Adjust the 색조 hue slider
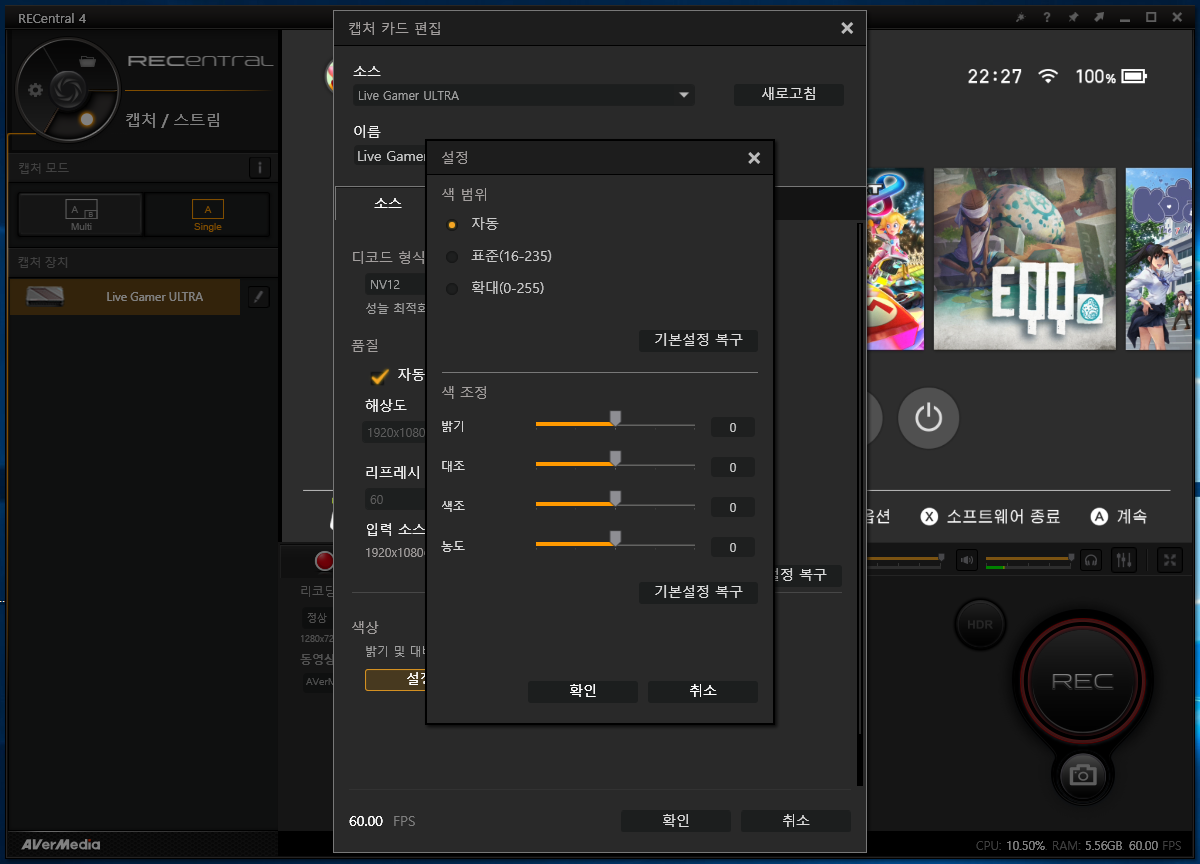1200x864 pixels. [x=615, y=505]
